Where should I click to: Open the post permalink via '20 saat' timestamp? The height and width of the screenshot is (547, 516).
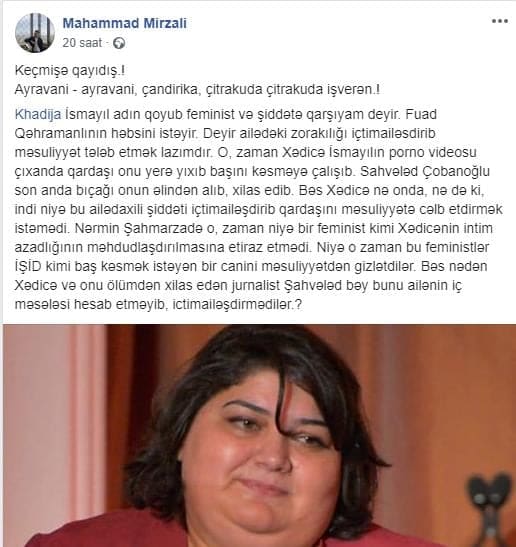[x=82, y=43]
